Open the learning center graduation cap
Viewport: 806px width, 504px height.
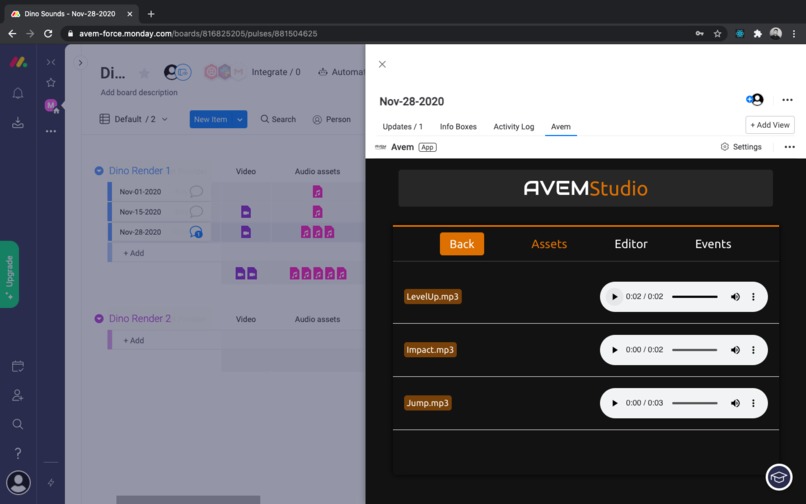coord(779,477)
